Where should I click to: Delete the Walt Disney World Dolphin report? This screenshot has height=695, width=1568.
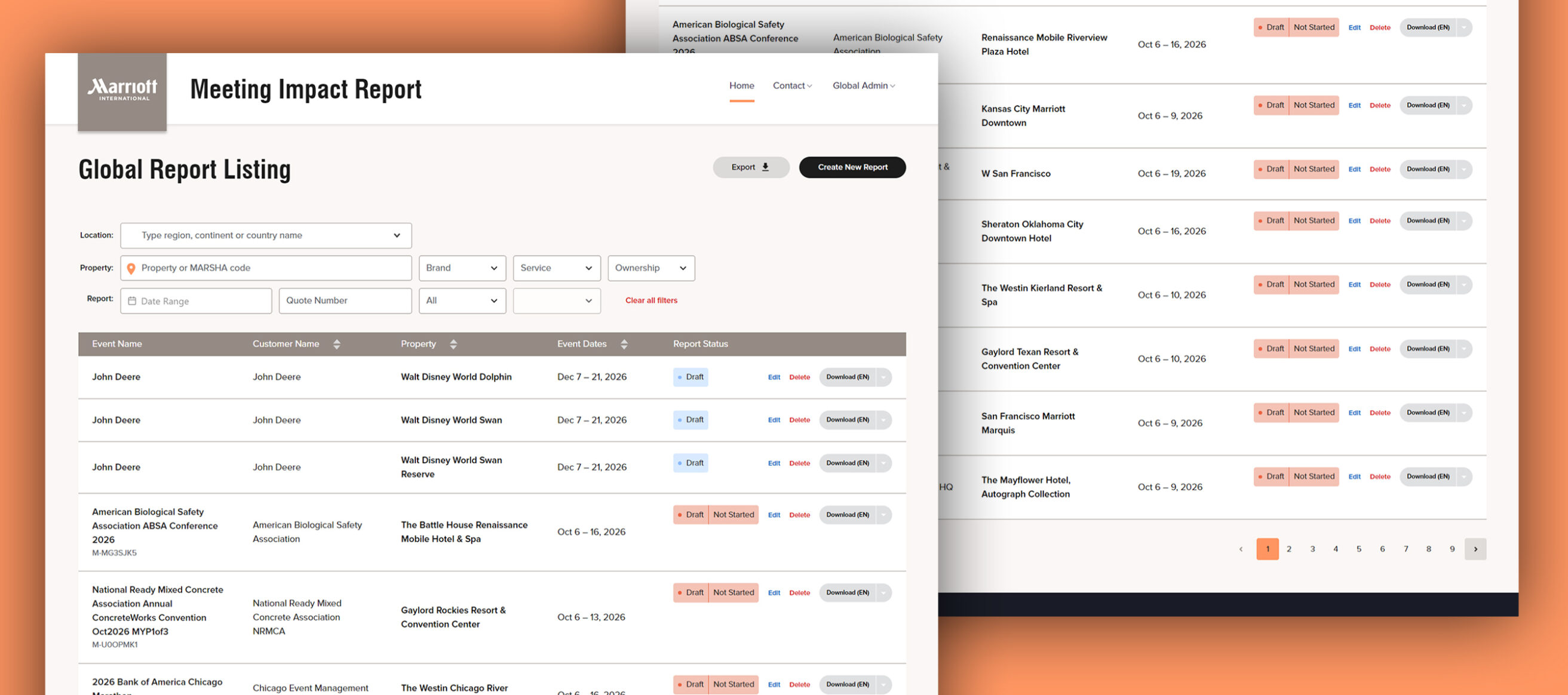[x=799, y=377]
